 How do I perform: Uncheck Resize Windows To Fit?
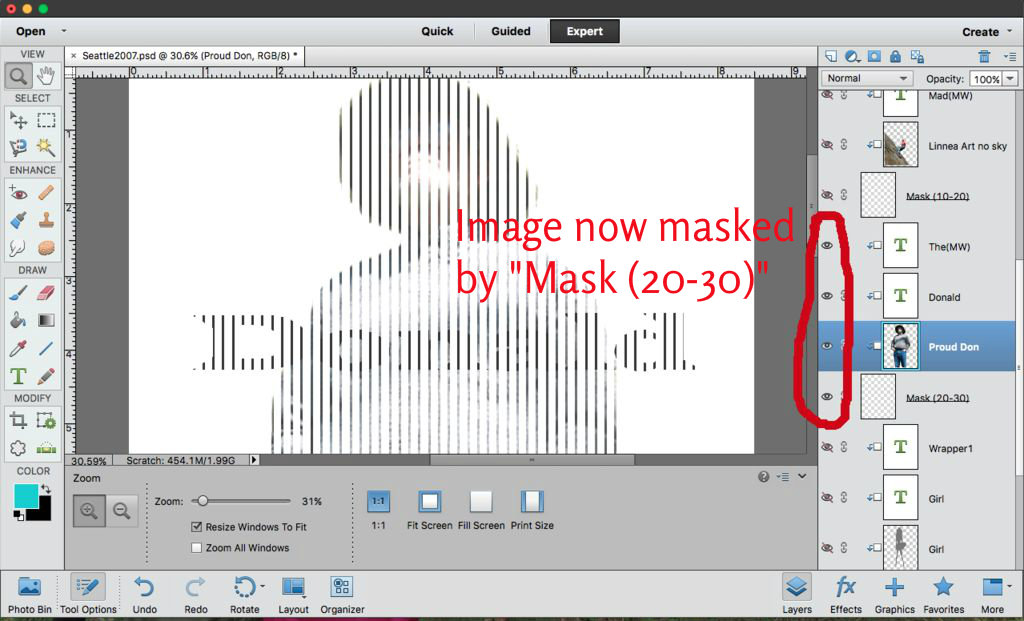(x=197, y=526)
